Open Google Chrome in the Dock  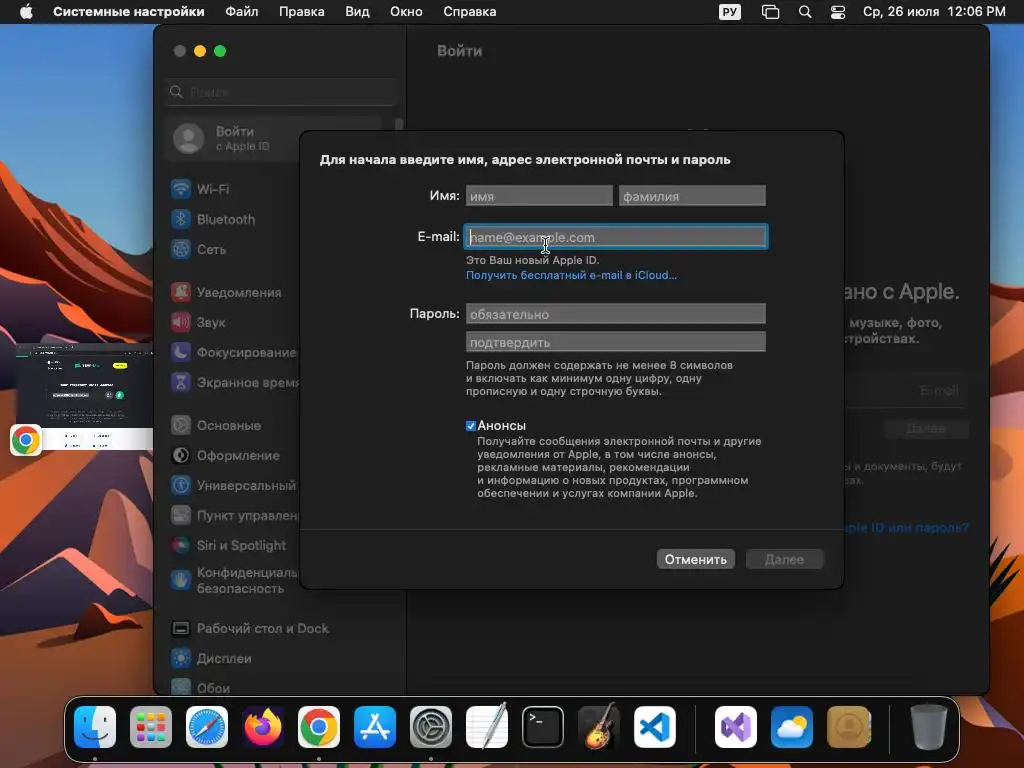tap(319, 727)
